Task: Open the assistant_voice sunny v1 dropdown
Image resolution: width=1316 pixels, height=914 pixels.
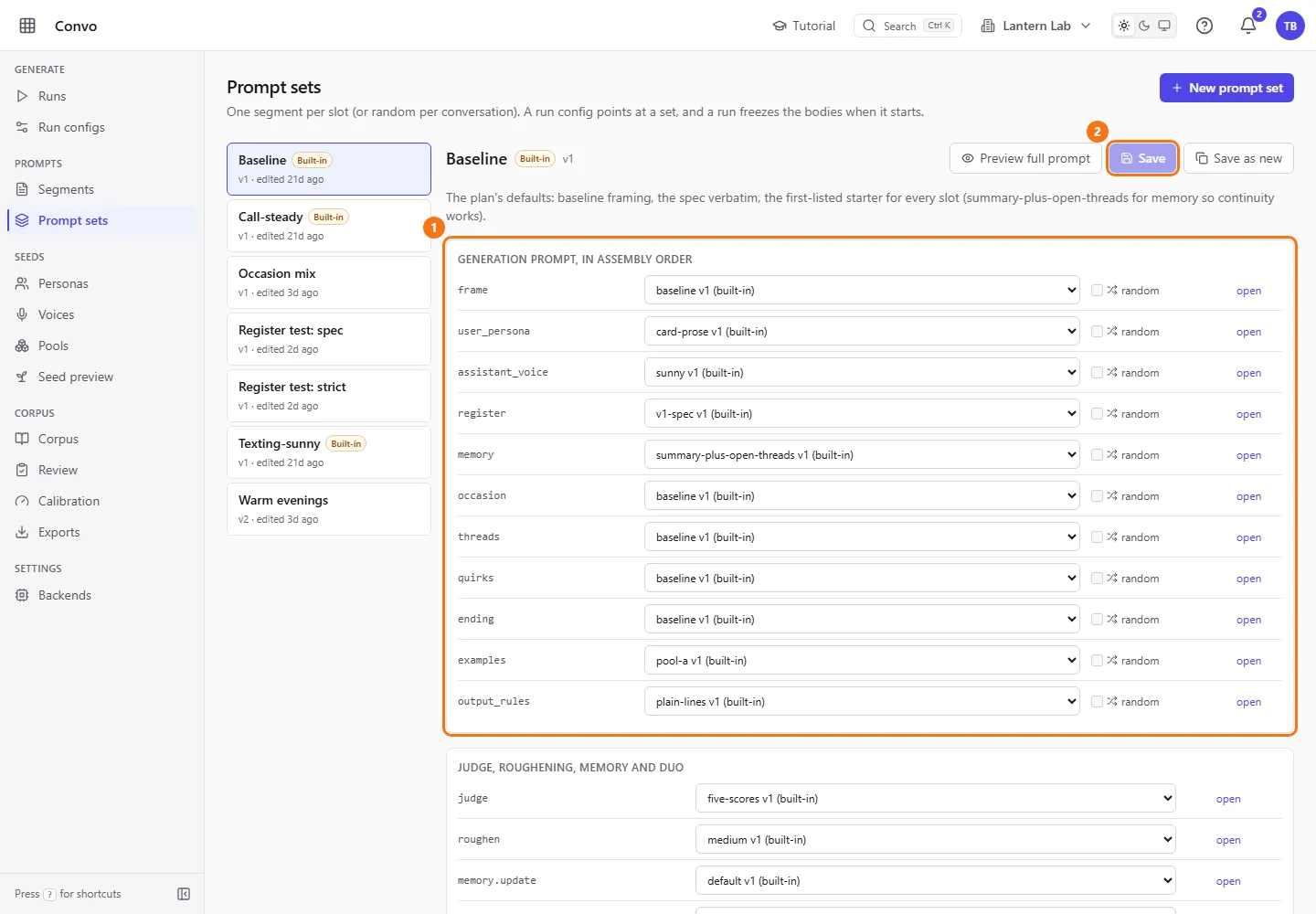Action: point(862,373)
